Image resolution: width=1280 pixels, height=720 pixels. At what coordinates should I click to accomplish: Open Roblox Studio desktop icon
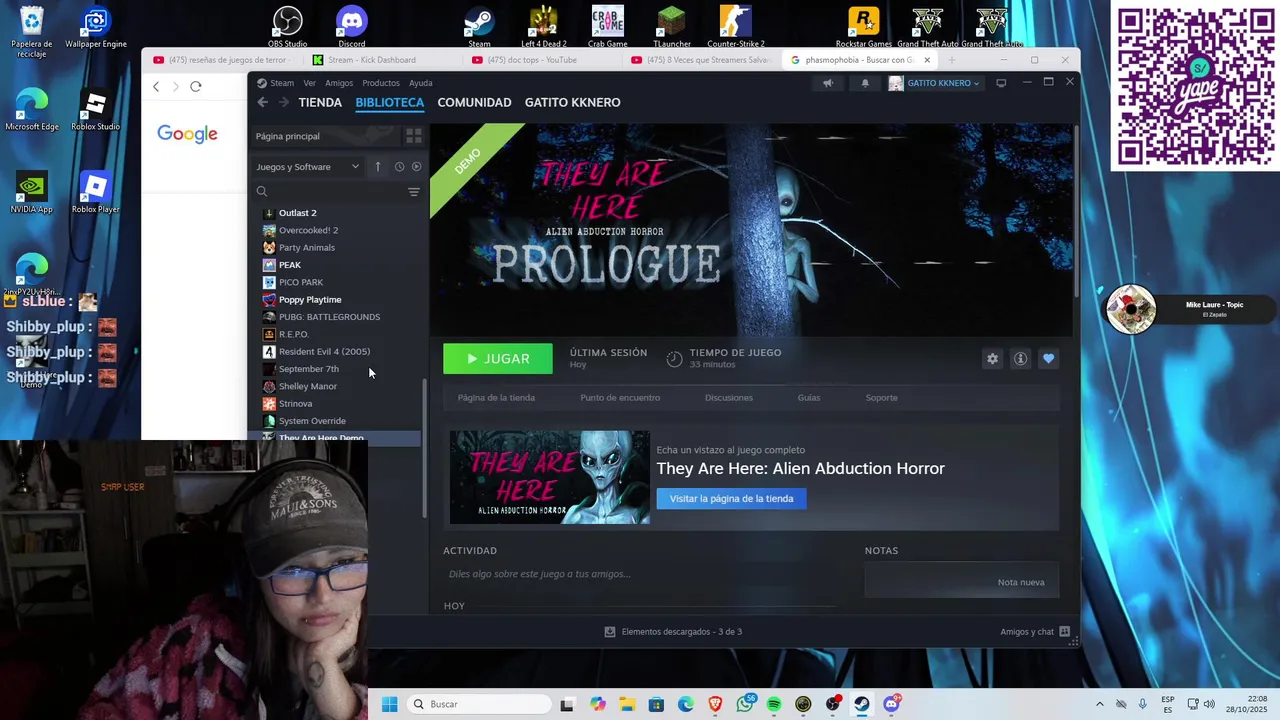point(95,110)
